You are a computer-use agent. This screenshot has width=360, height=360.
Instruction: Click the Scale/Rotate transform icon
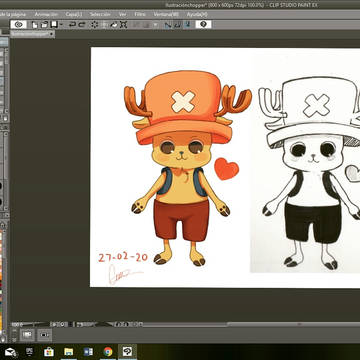[x=124, y=24]
